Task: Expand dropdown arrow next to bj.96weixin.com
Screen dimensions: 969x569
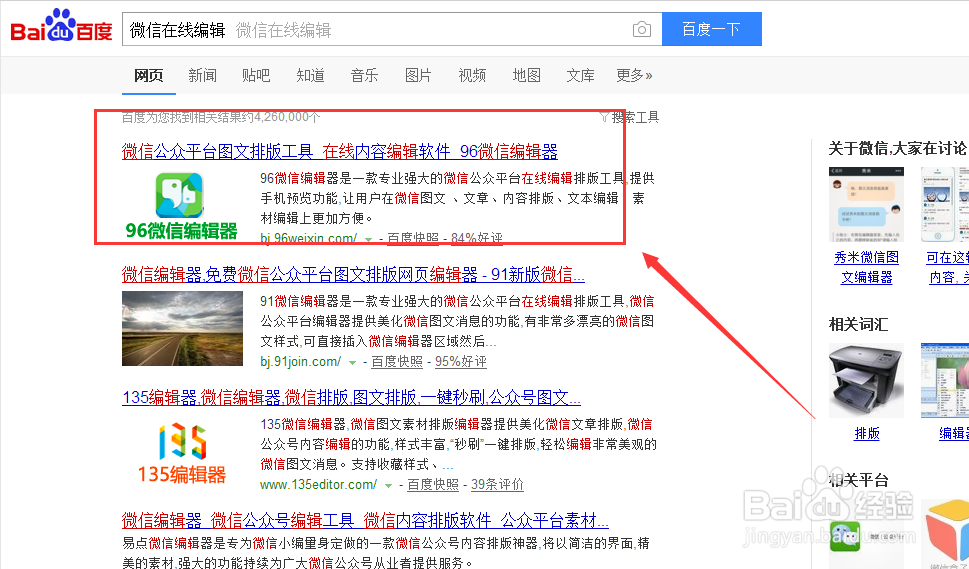Action: tap(368, 239)
